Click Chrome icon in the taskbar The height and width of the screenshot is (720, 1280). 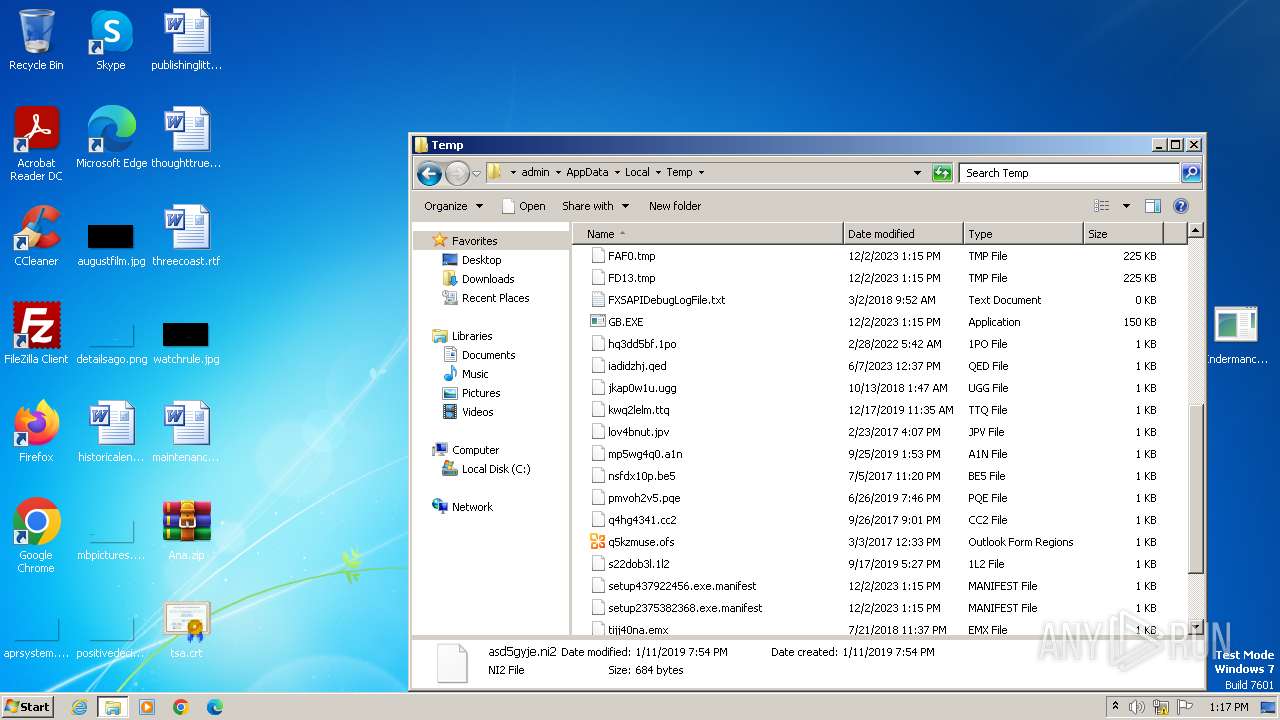pyautogui.click(x=181, y=707)
